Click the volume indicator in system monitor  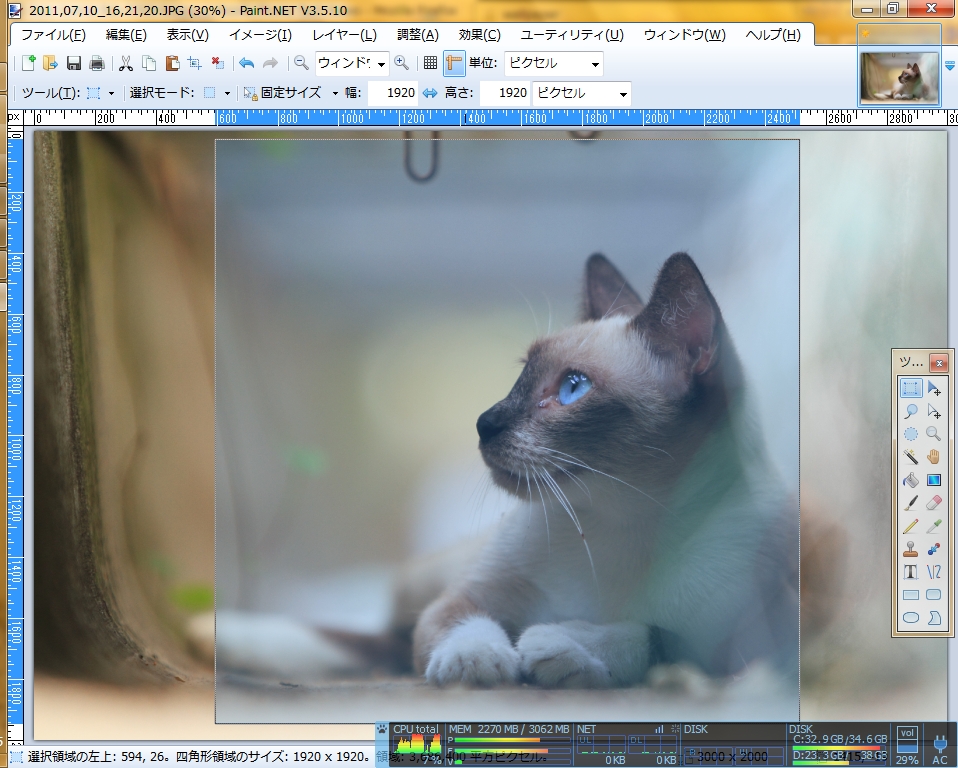click(x=907, y=745)
